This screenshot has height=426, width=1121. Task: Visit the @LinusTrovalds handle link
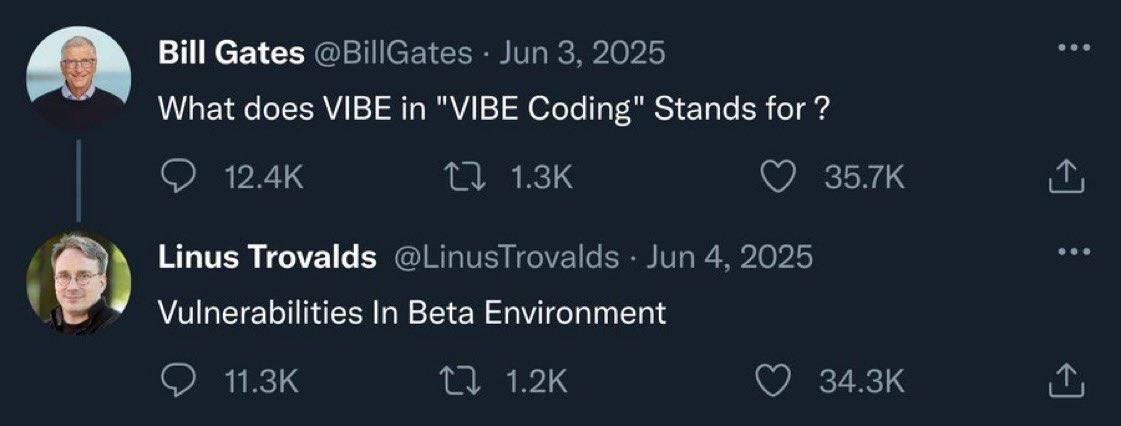[x=508, y=257]
